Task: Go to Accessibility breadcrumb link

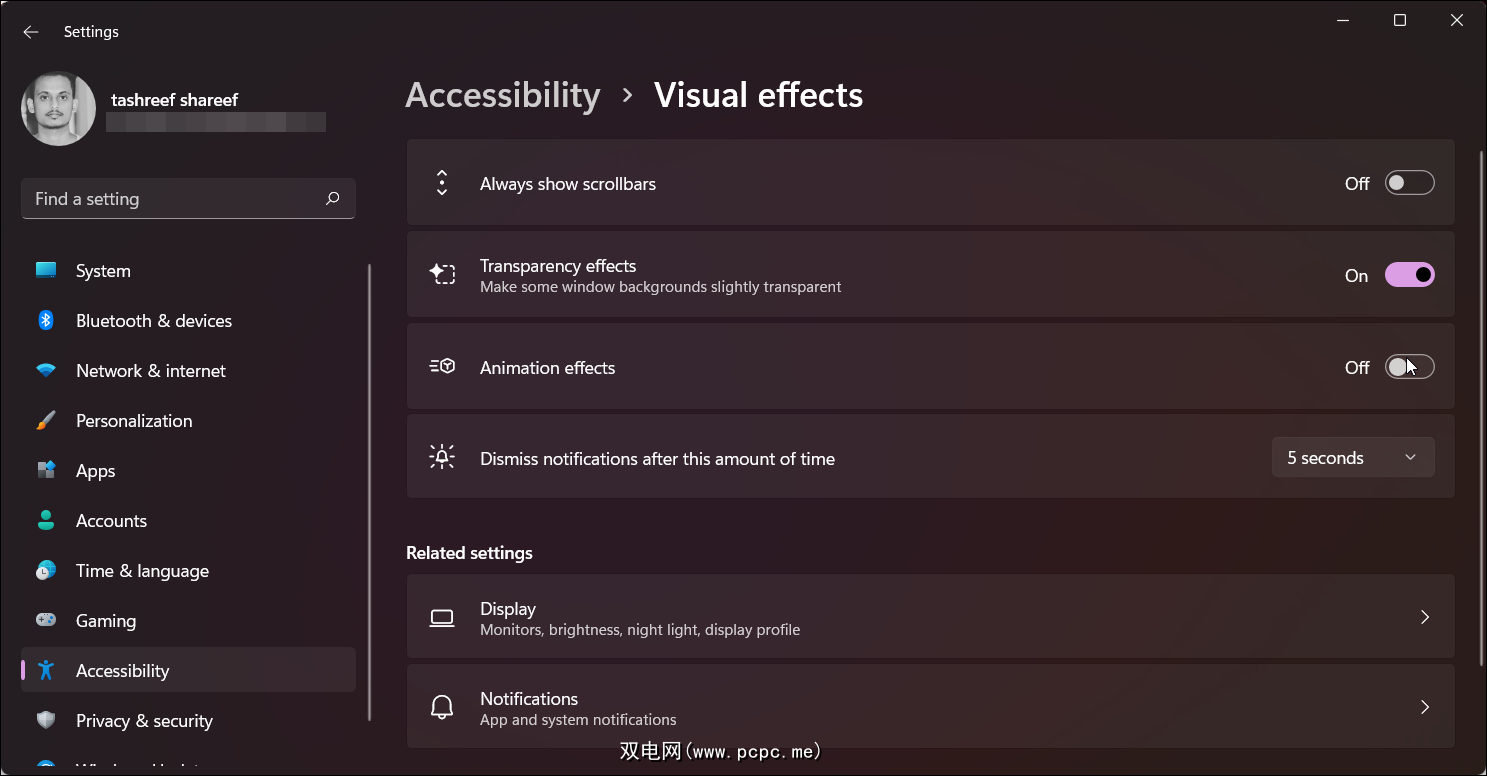Action: (502, 95)
